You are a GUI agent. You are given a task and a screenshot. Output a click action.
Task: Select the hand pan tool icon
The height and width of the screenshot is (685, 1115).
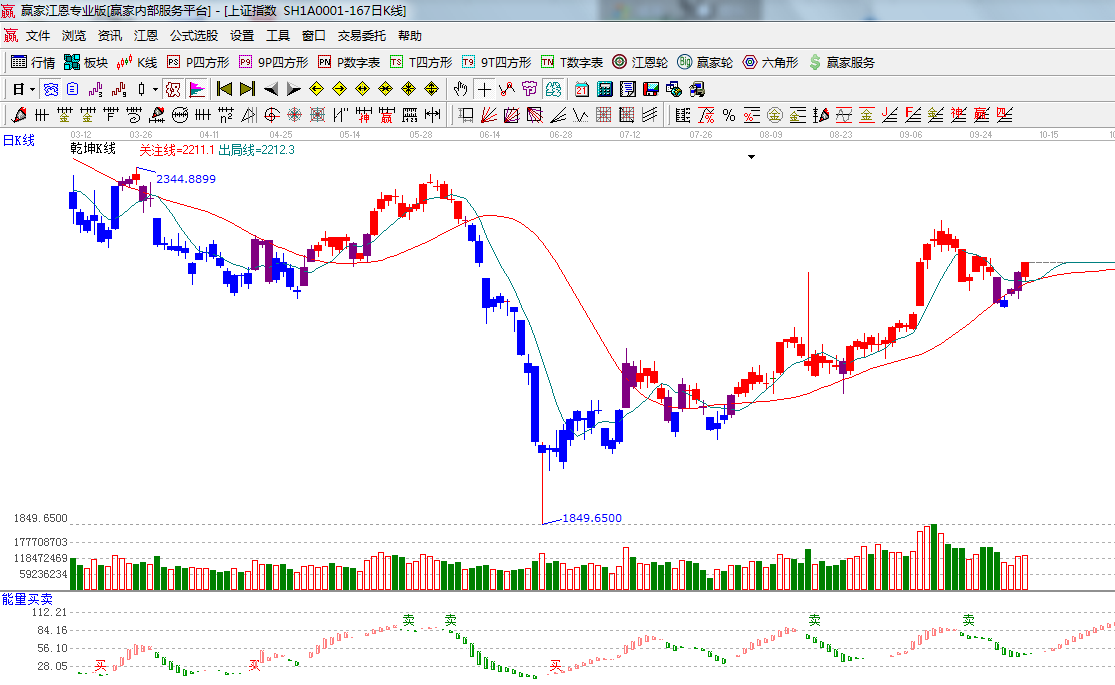[460, 88]
